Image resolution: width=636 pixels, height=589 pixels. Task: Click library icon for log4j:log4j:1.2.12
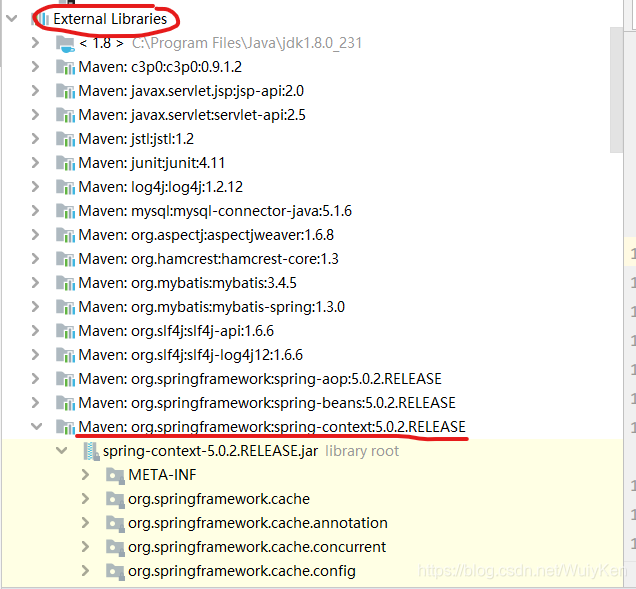65,187
